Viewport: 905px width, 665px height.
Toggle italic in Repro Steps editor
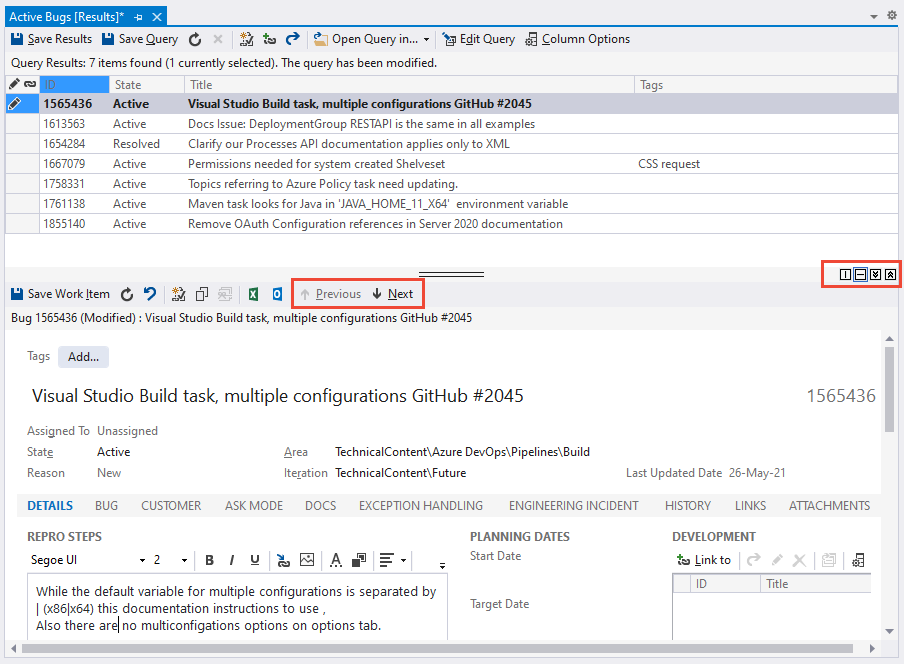[232, 561]
